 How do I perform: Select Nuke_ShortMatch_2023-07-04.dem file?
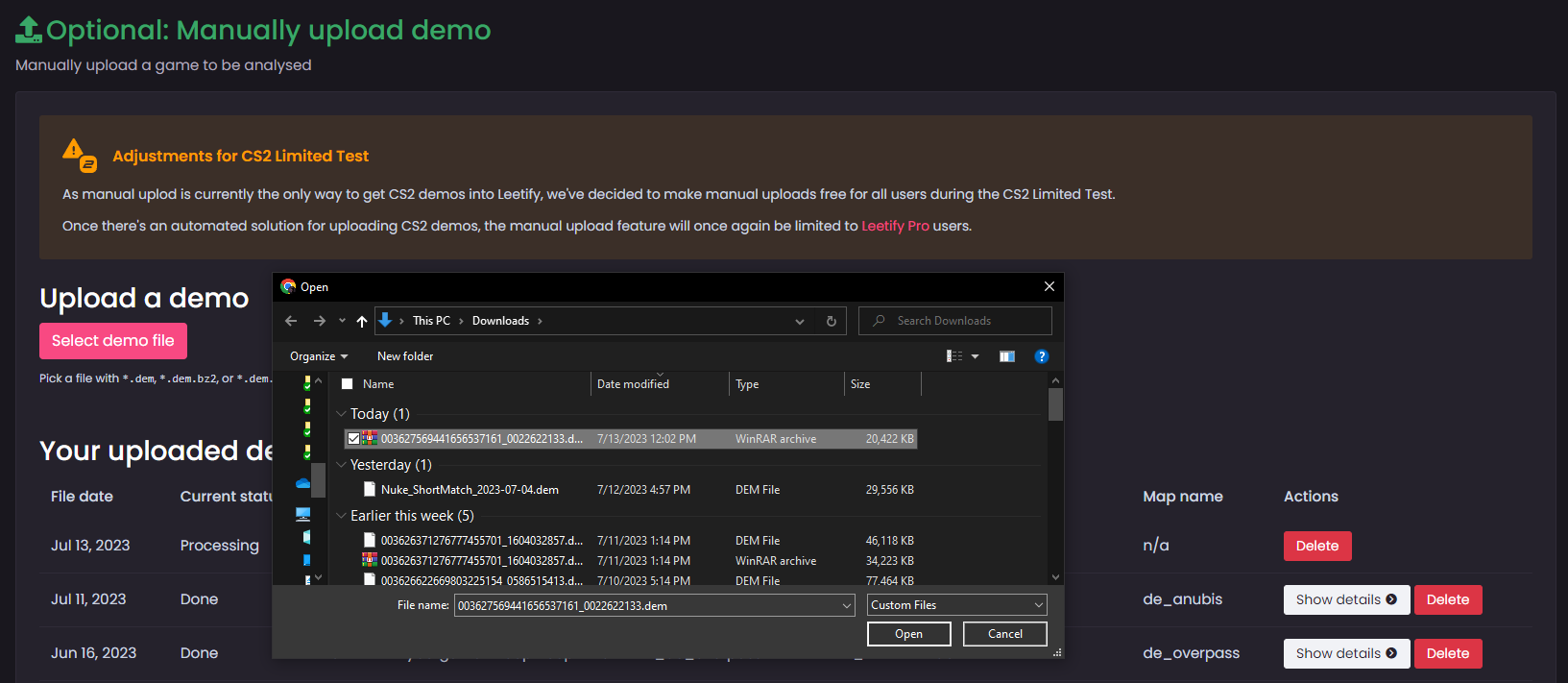(x=470, y=490)
